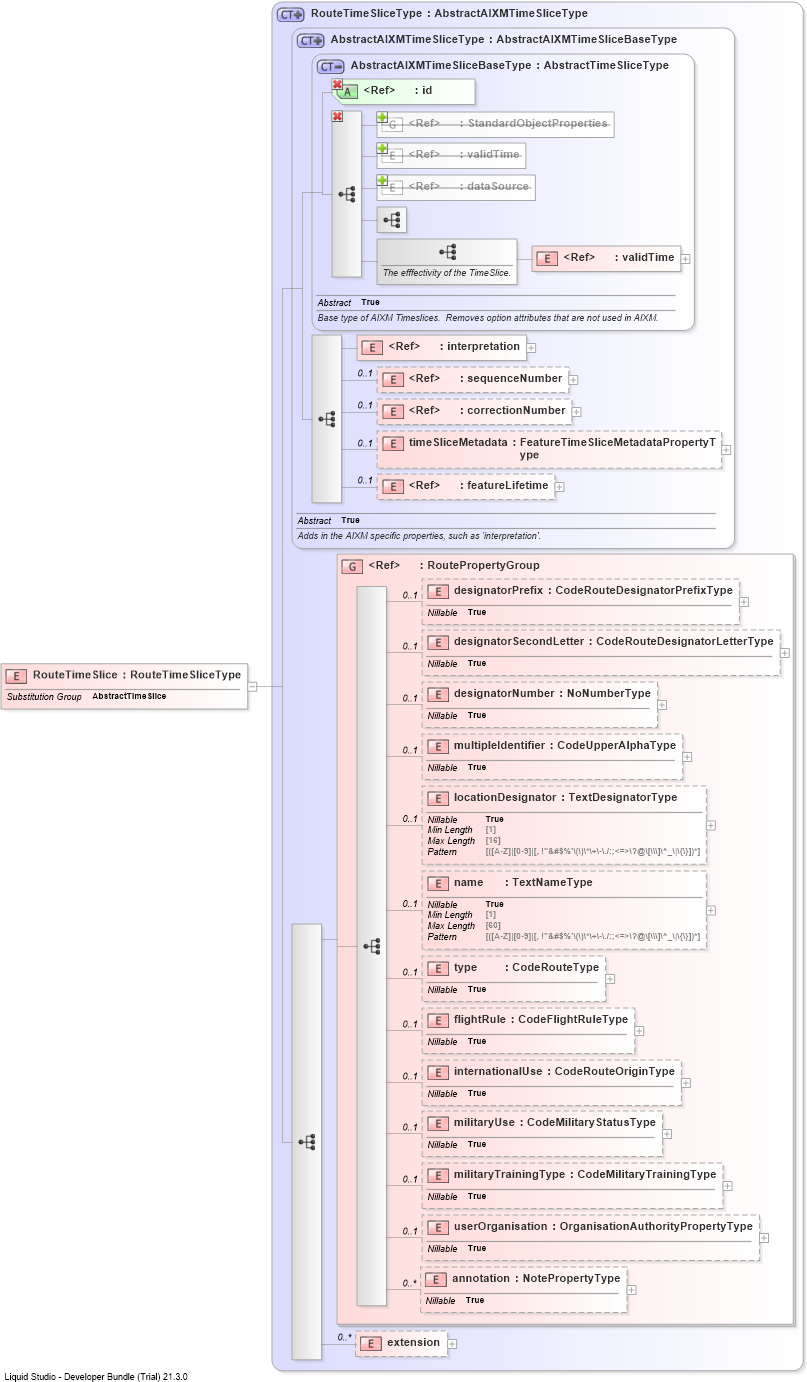
Task: Select the flightRule element box
Action: pyautogui.click(x=528, y=1030)
